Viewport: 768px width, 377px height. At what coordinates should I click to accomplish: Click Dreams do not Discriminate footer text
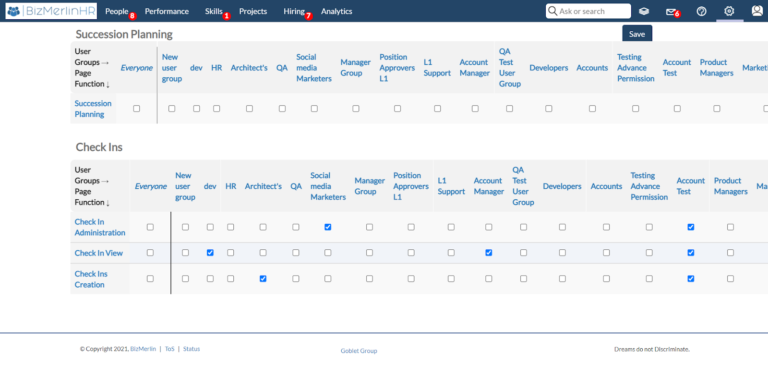click(x=652, y=349)
